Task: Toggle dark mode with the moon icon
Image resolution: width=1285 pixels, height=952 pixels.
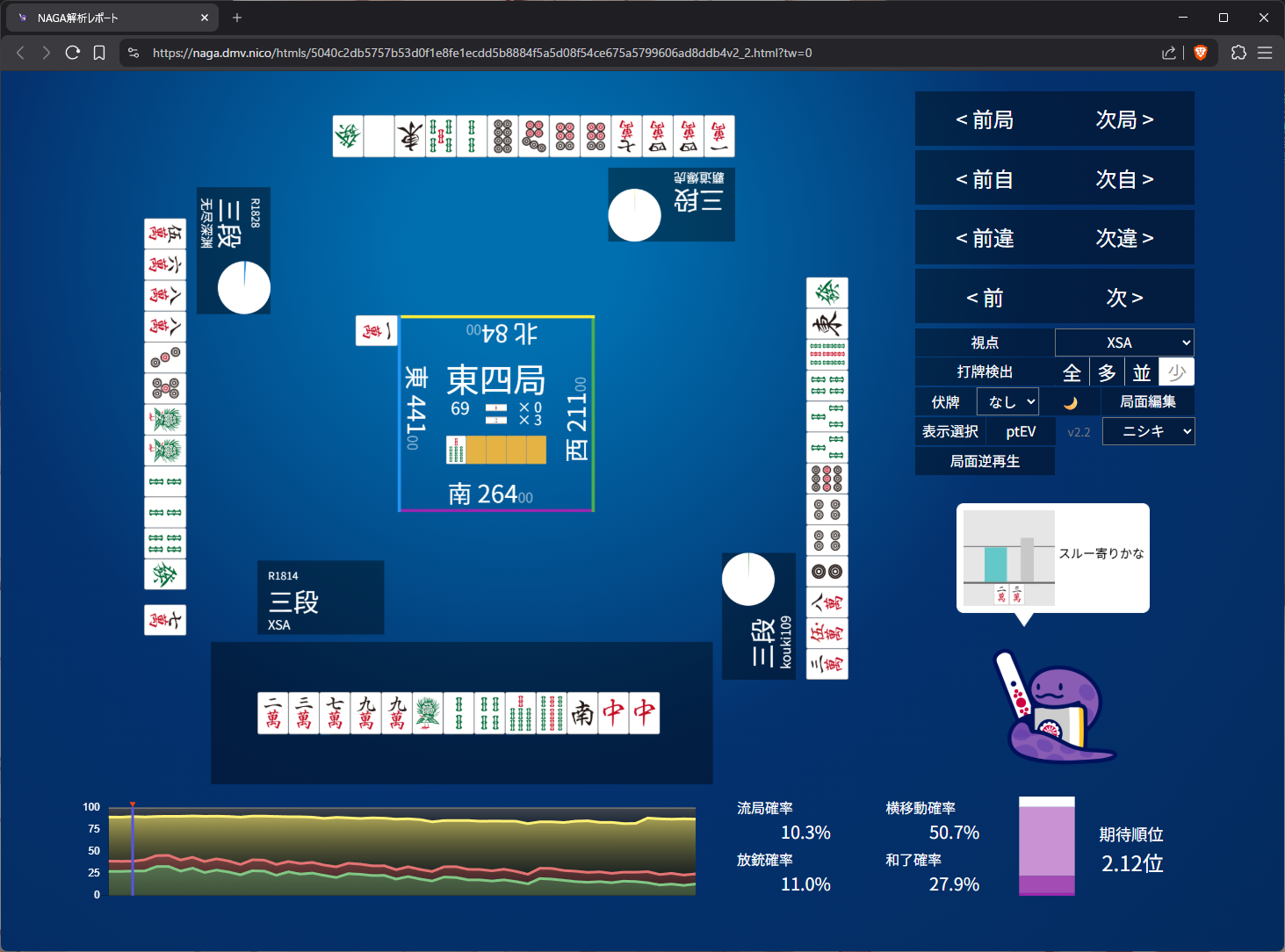Action: coord(1070,402)
